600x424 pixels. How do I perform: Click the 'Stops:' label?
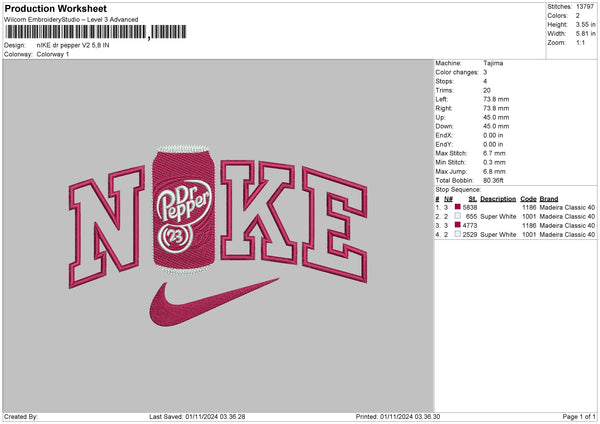coord(445,82)
